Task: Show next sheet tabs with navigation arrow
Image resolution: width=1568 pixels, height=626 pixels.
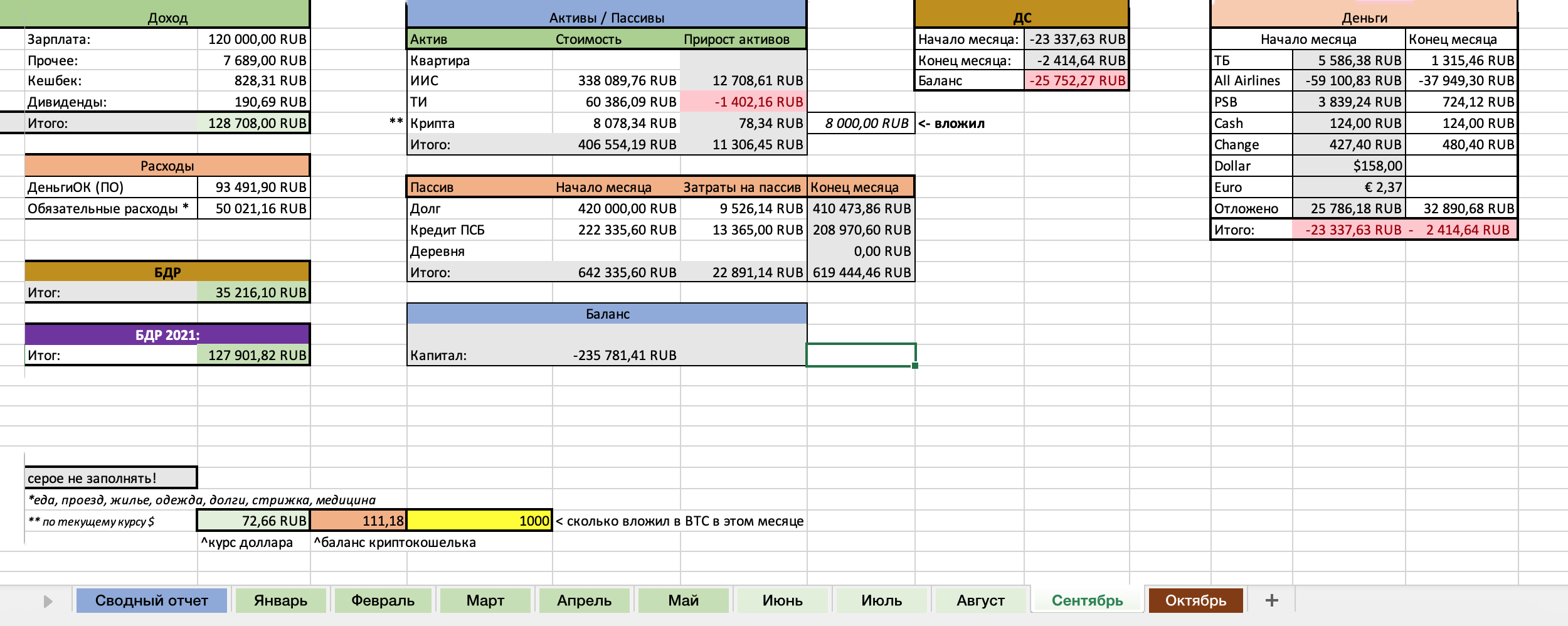Action: (x=48, y=602)
